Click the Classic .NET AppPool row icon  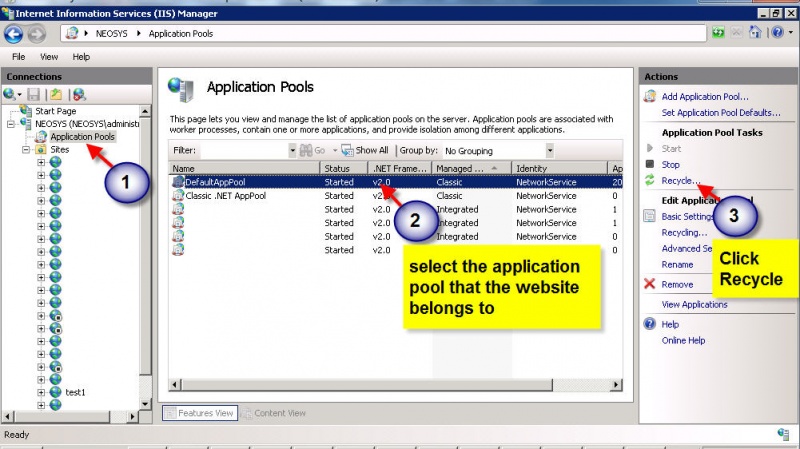click(x=178, y=195)
